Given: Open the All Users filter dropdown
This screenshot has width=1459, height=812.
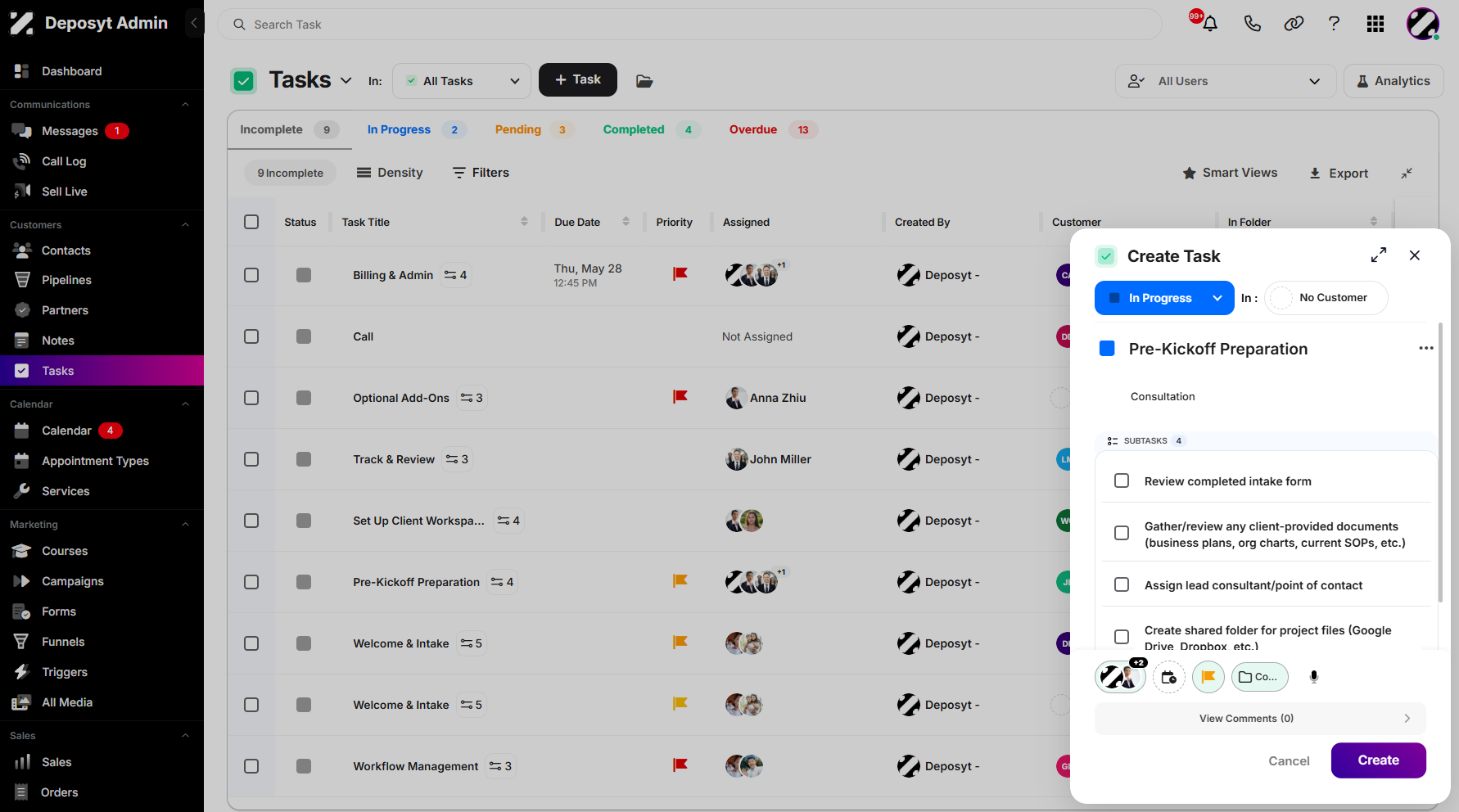Looking at the screenshot, I should point(1226,81).
